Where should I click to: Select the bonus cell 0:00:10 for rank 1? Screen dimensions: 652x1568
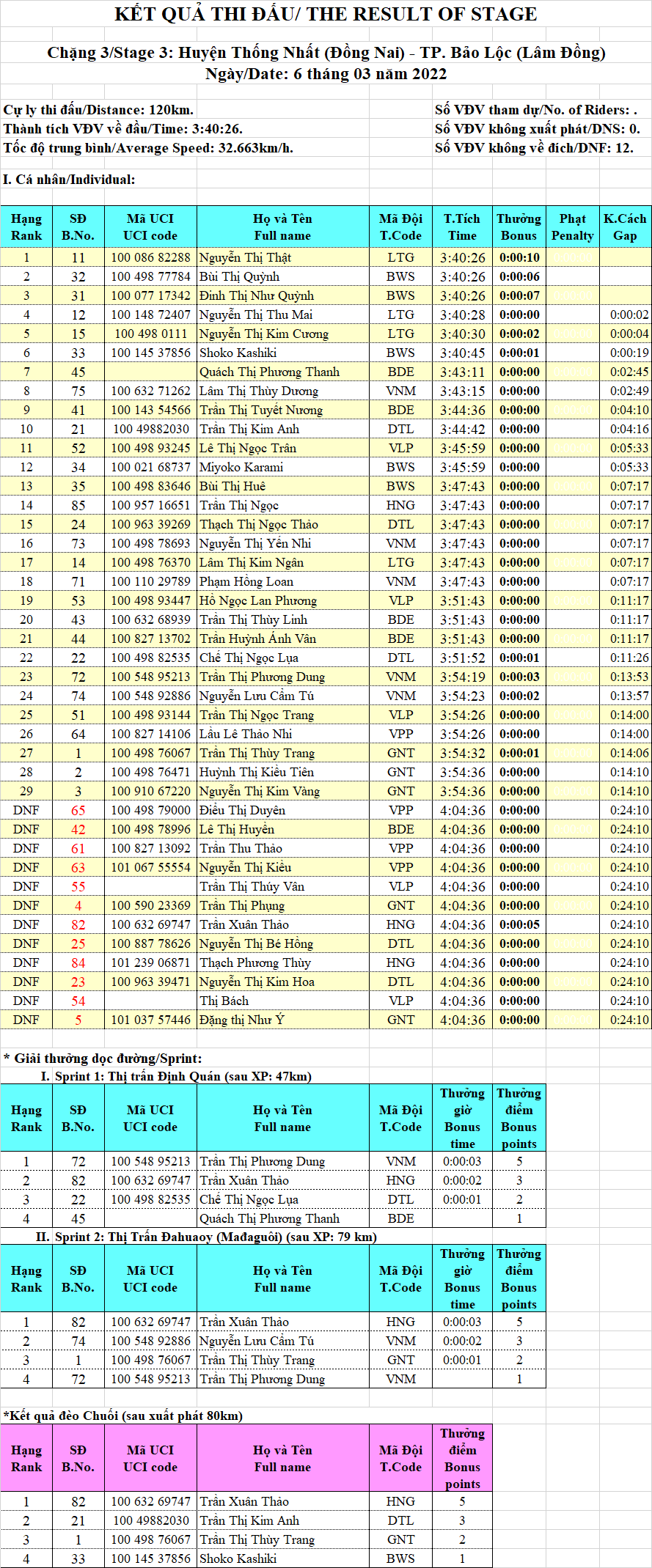519,257
